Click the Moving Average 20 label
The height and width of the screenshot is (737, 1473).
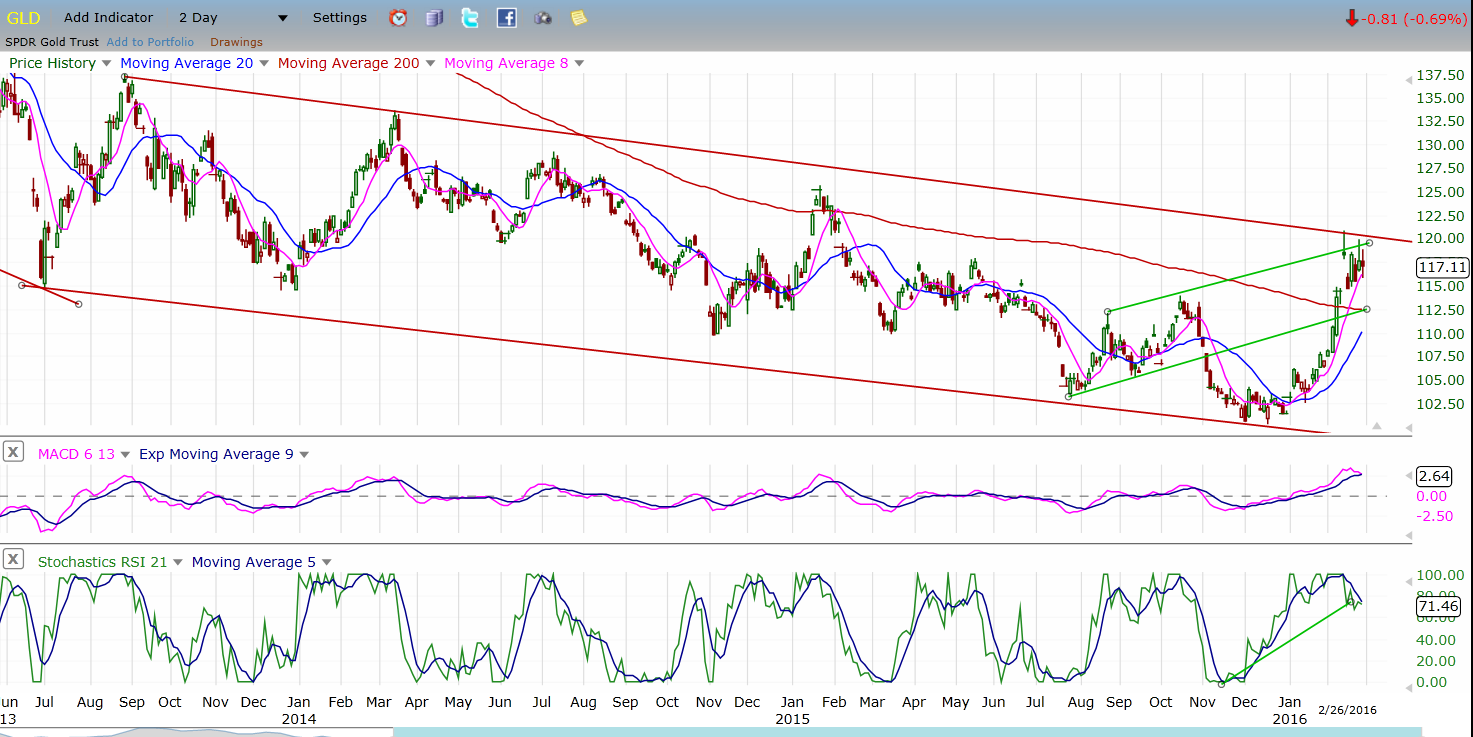187,63
